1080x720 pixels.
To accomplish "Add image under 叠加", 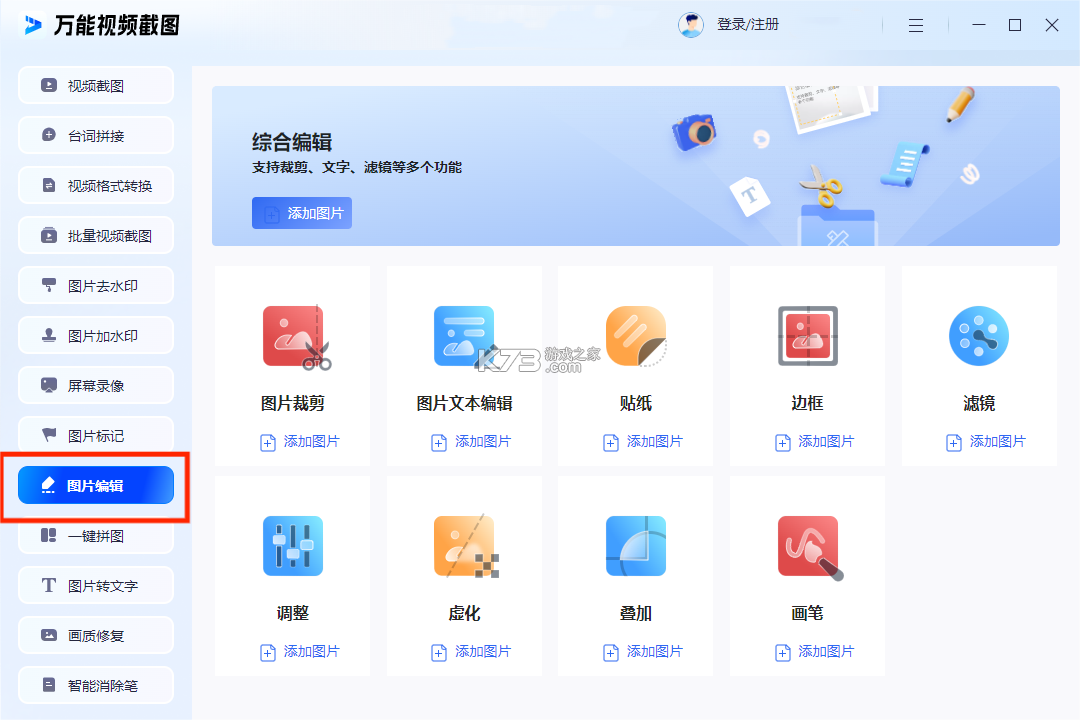I will [x=643, y=652].
